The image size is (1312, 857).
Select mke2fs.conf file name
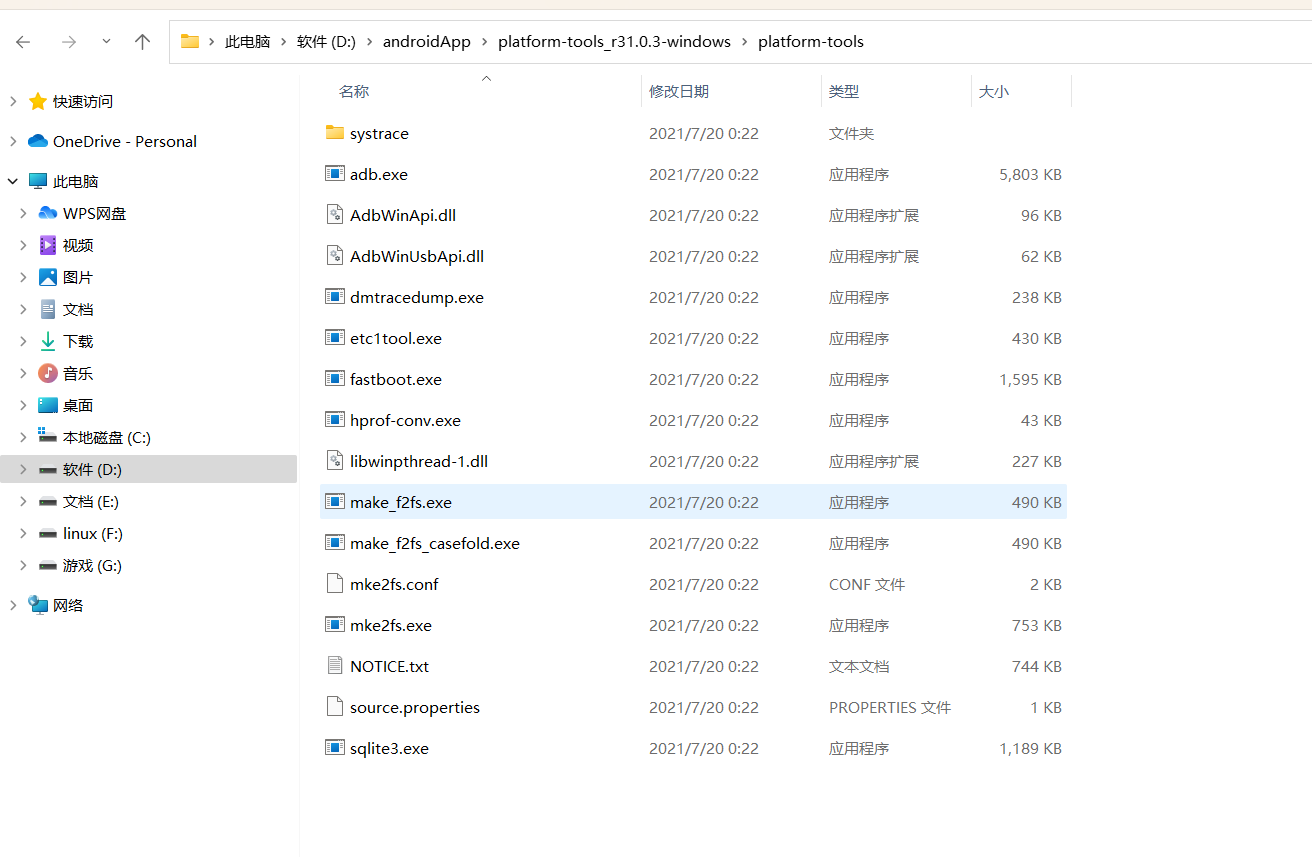(394, 584)
